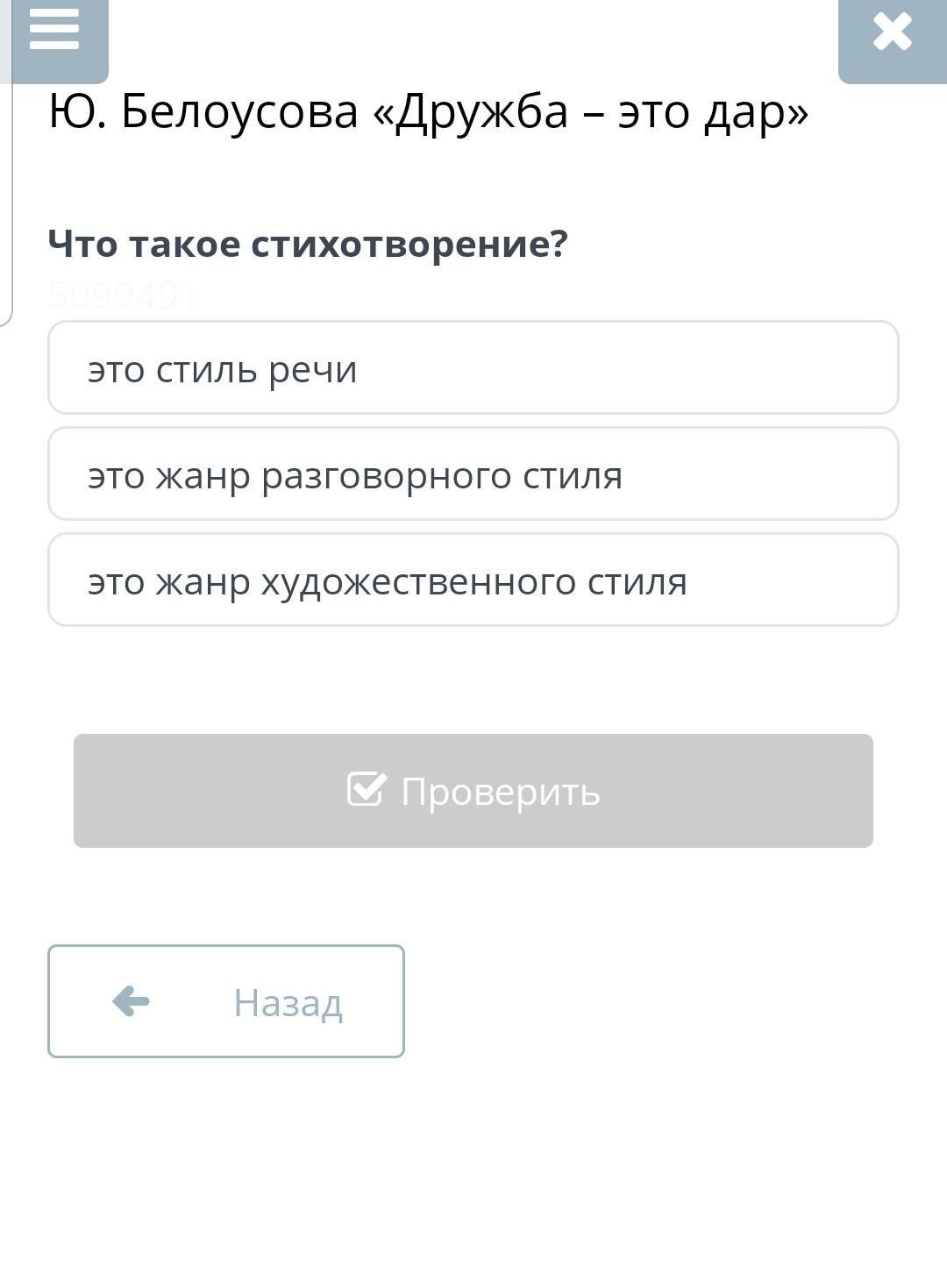Tap the word "Назад" label
The image size is (947, 1288).
pyautogui.click(x=288, y=1003)
